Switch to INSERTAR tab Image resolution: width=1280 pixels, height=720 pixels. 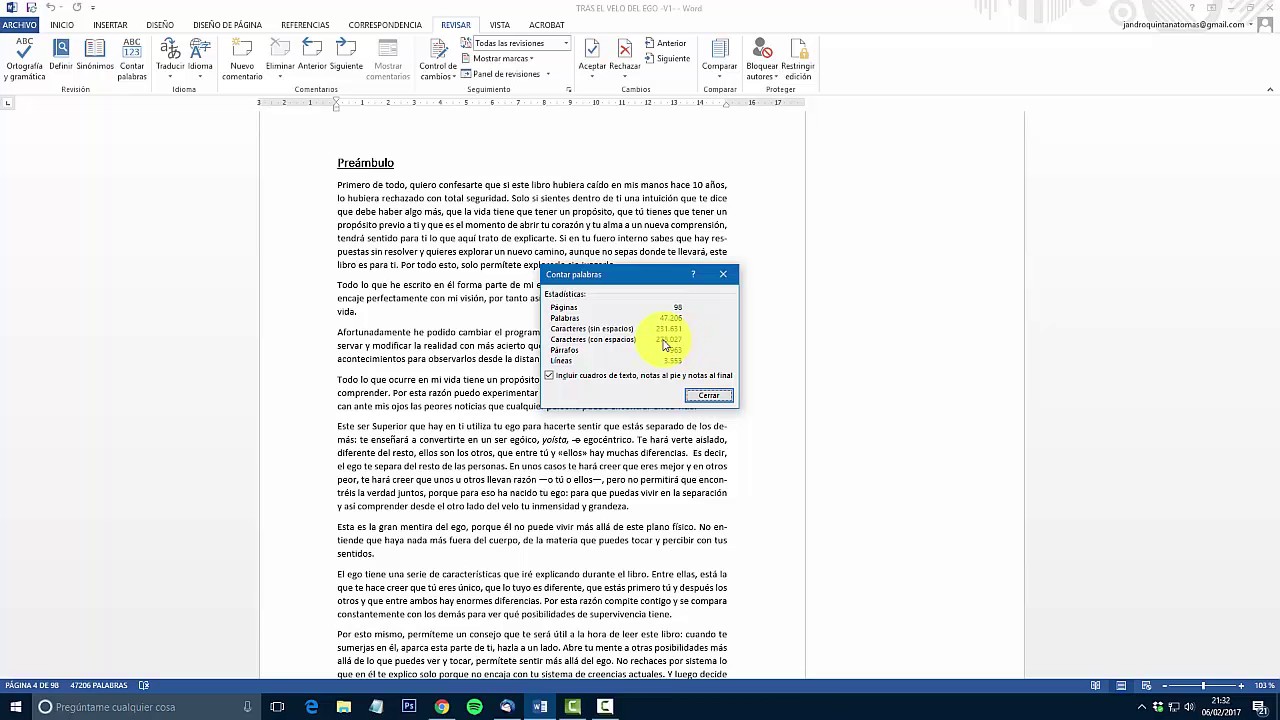pyautogui.click(x=110, y=25)
